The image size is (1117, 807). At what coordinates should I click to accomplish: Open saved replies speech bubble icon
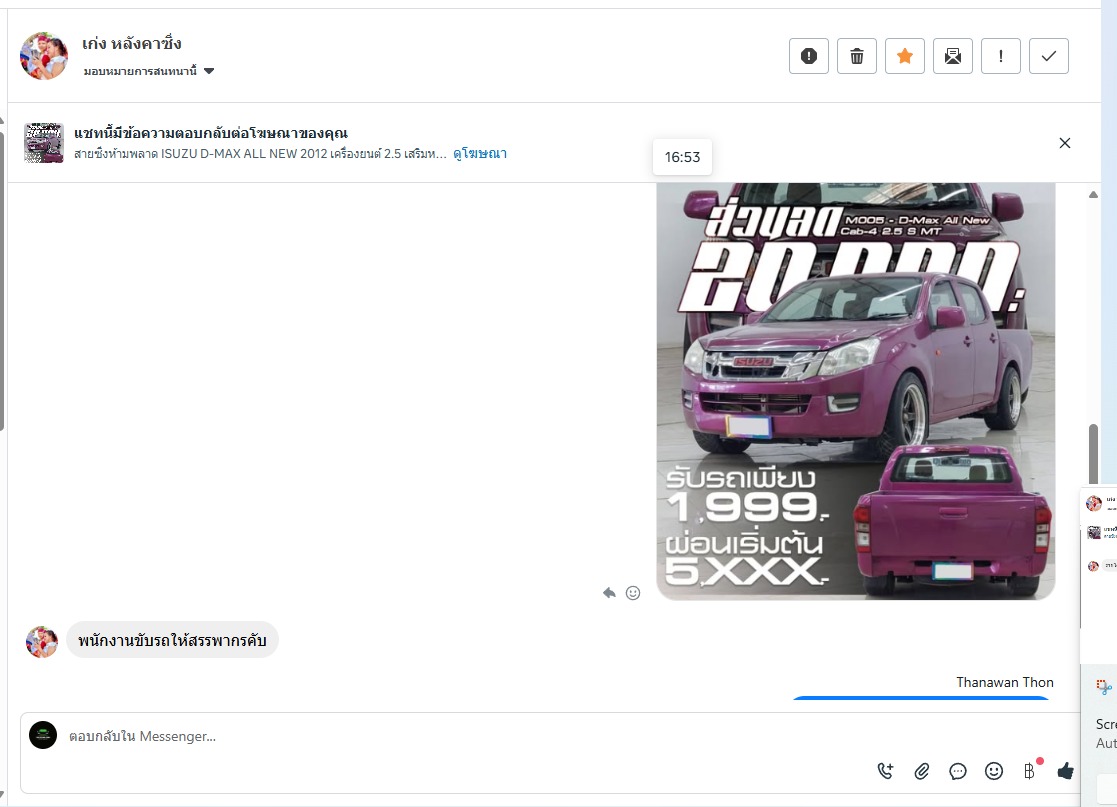click(958, 771)
